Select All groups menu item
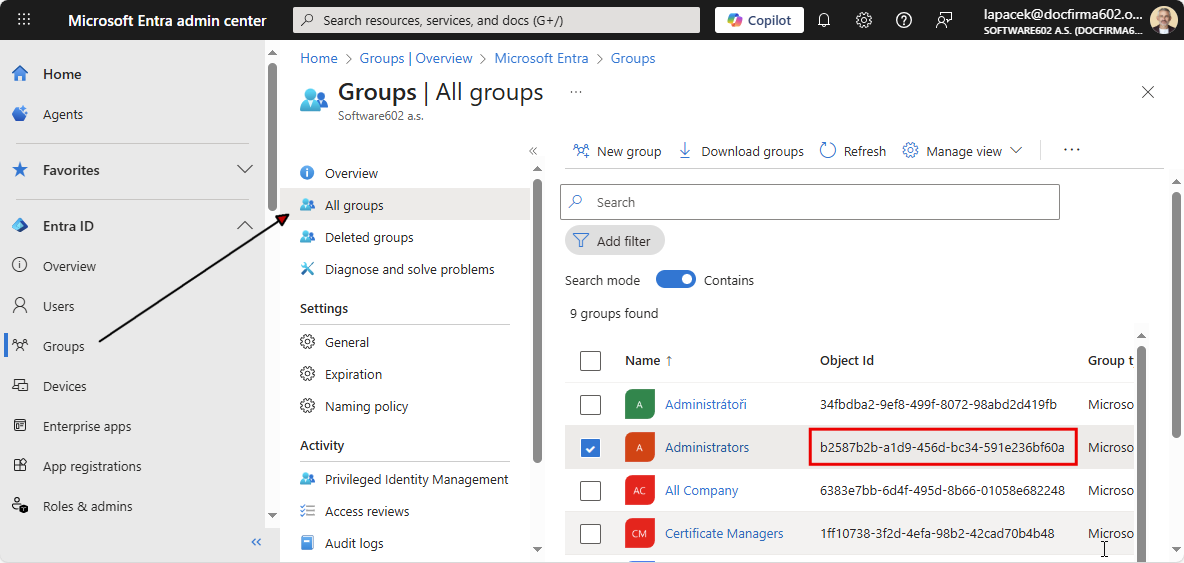1184x563 pixels. pyautogui.click(x=405, y=205)
